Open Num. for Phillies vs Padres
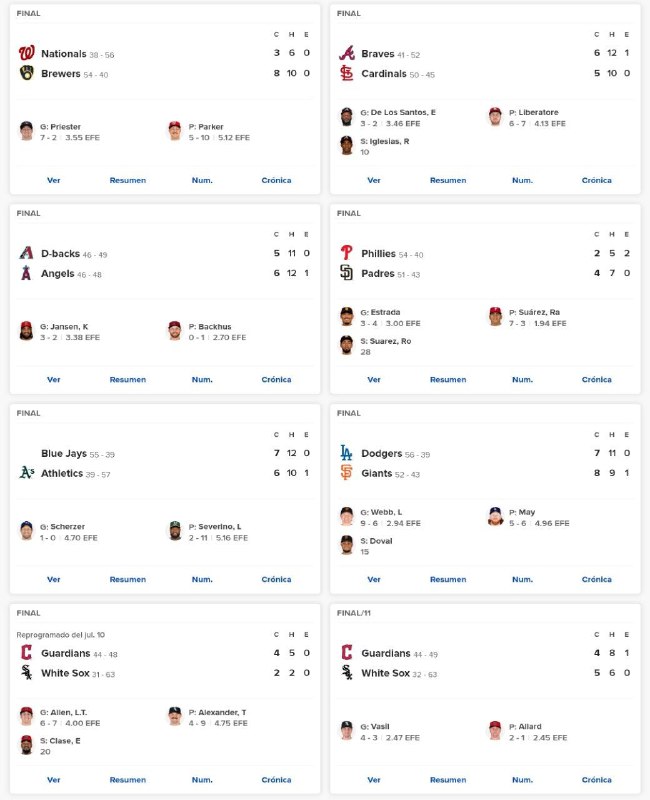 pos(522,380)
